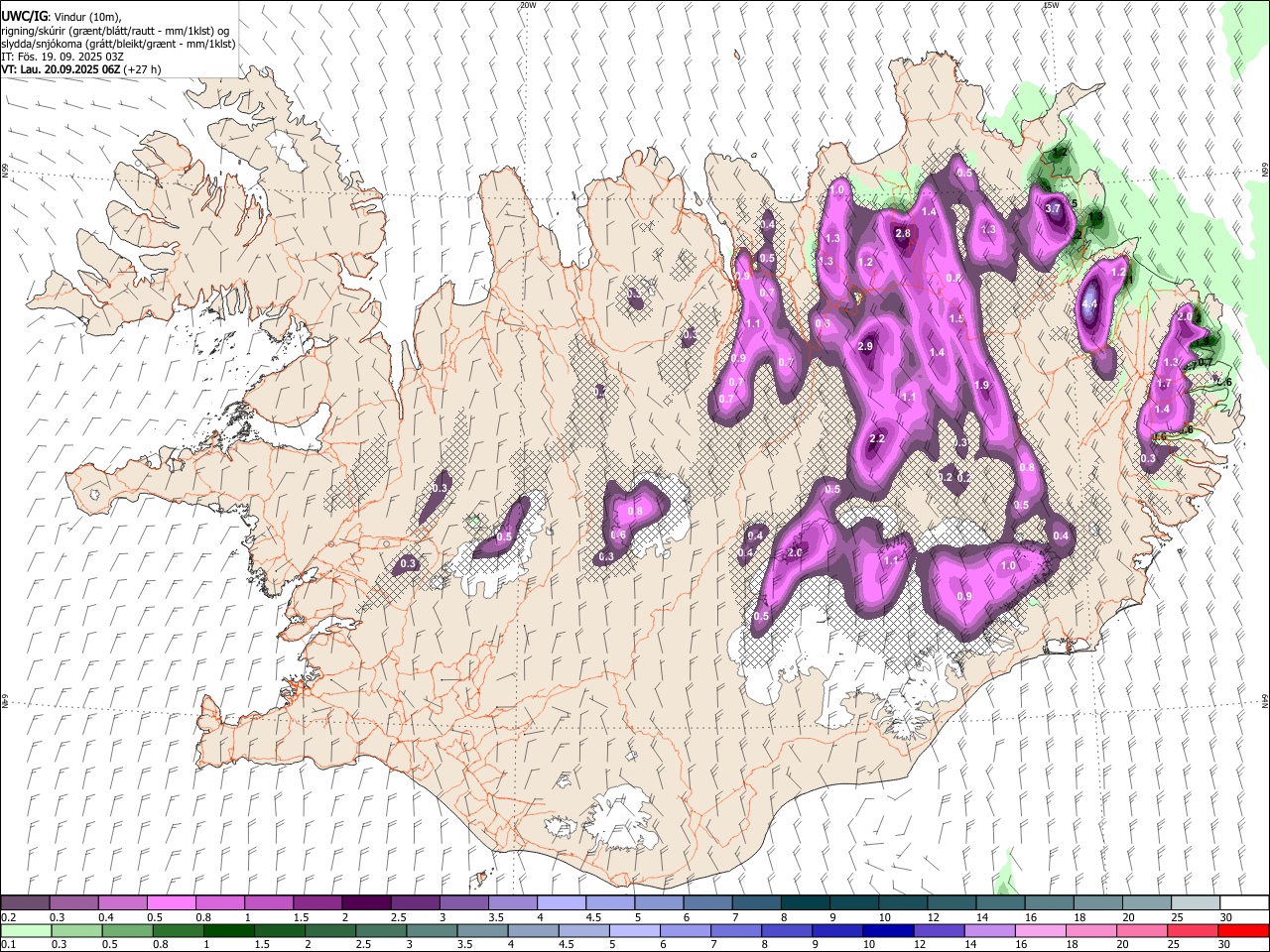Click upper-scale dark purple swatch between 2 and 2.5
This screenshot has height=952, width=1270.
coord(365,902)
